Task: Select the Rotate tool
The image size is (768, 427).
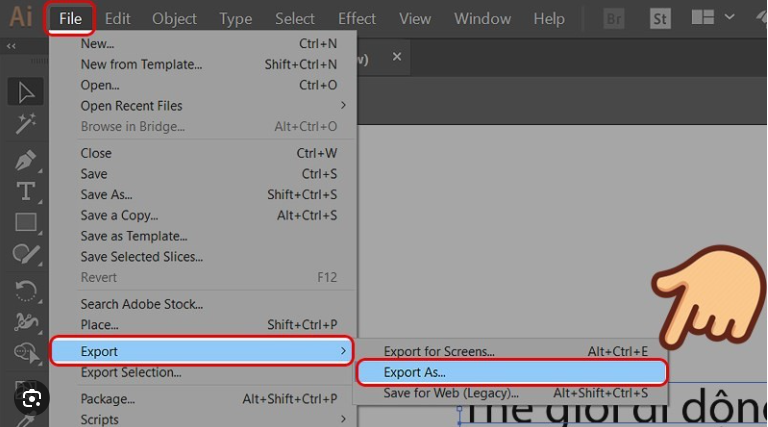Action: (26, 289)
